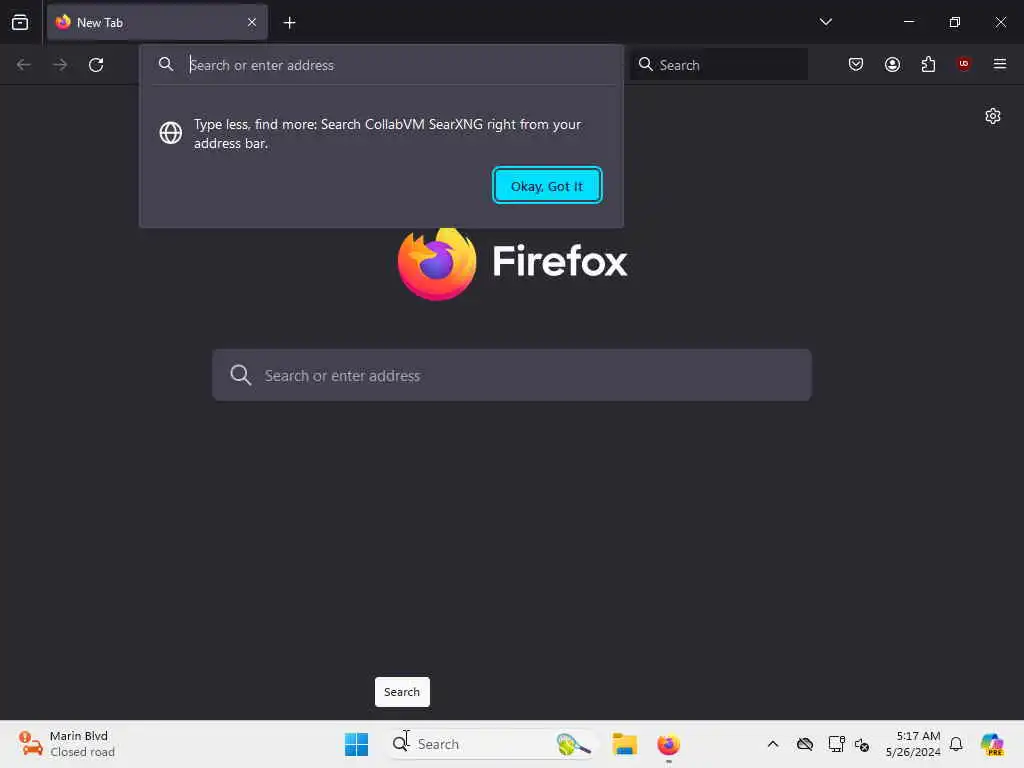Image resolution: width=1024 pixels, height=768 pixels.
Task: Click the toolbar Search box
Action: [x=718, y=65]
